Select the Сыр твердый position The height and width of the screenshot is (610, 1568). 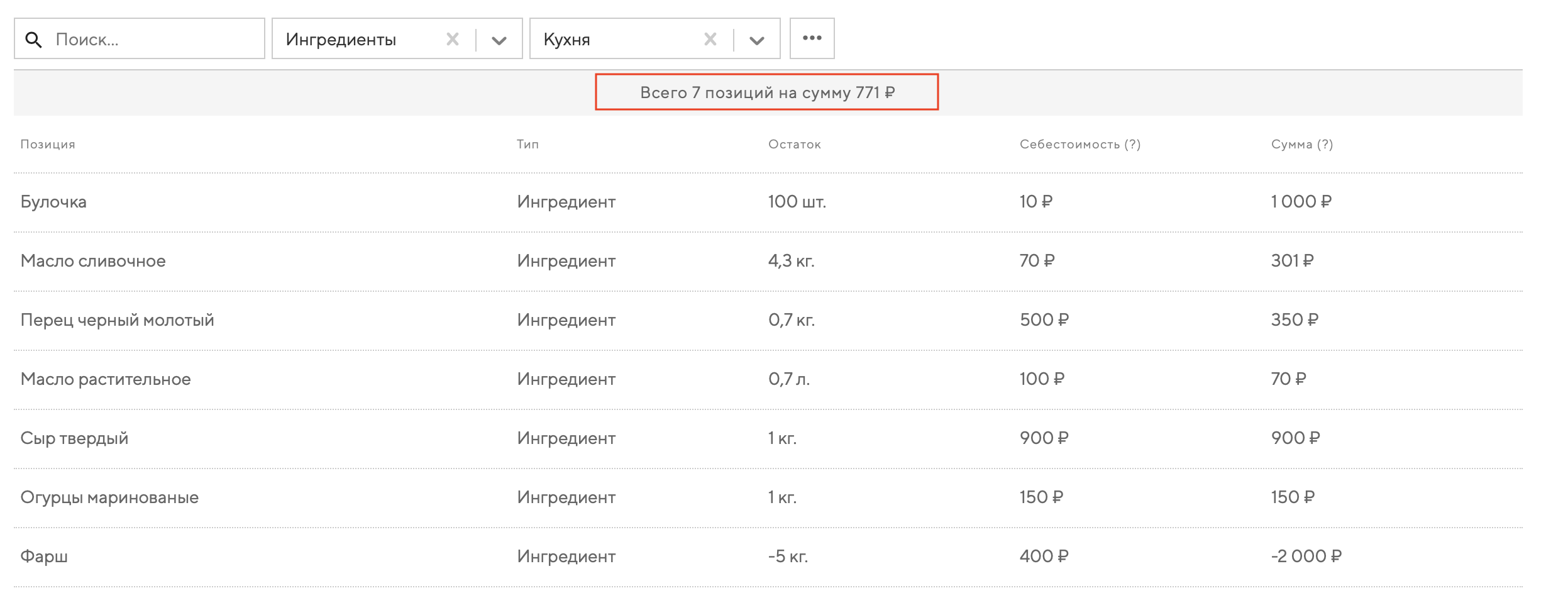pos(74,438)
